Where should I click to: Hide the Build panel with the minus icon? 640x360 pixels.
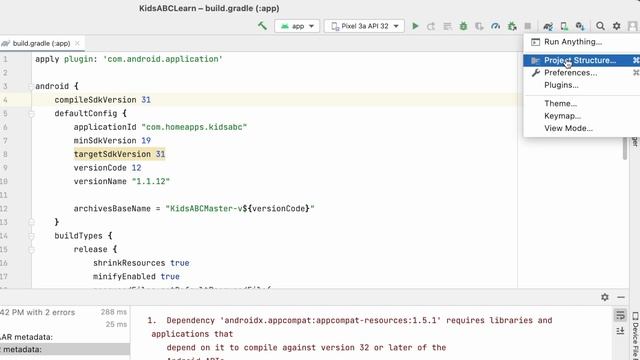[x=621, y=297]
